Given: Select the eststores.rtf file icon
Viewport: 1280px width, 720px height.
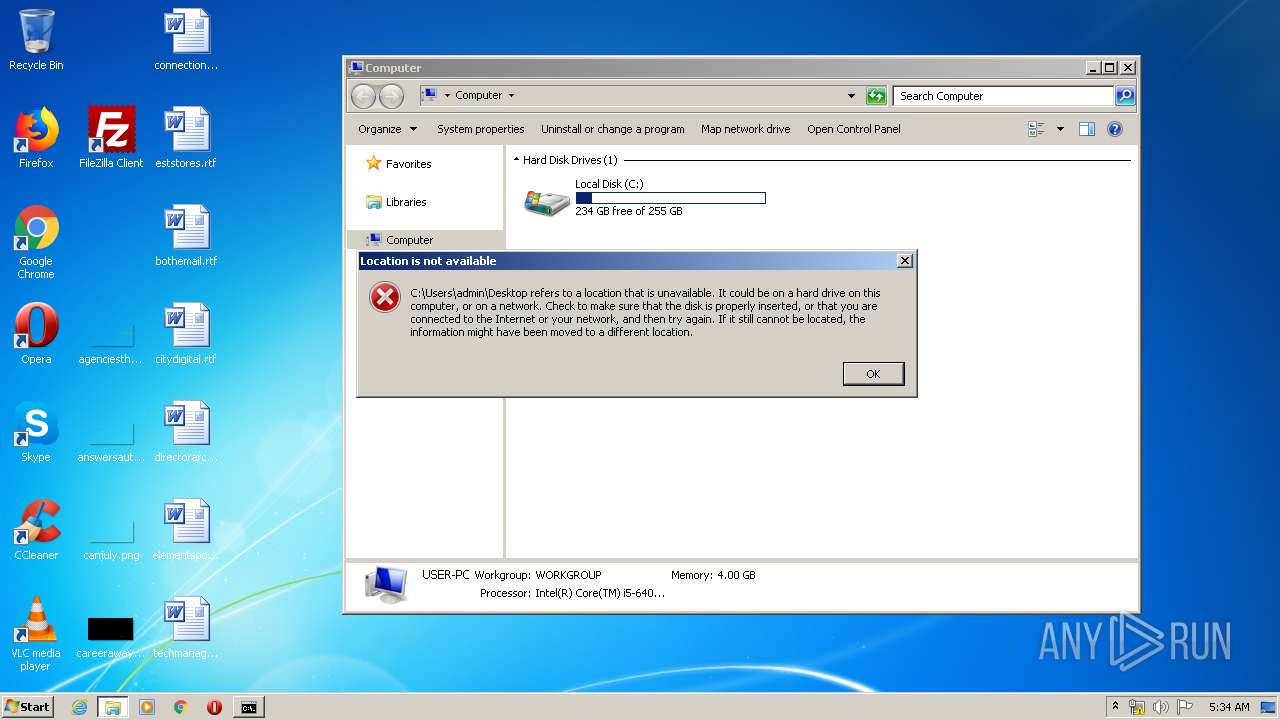Looking at the screenshot, I should (x=187, y=138).
